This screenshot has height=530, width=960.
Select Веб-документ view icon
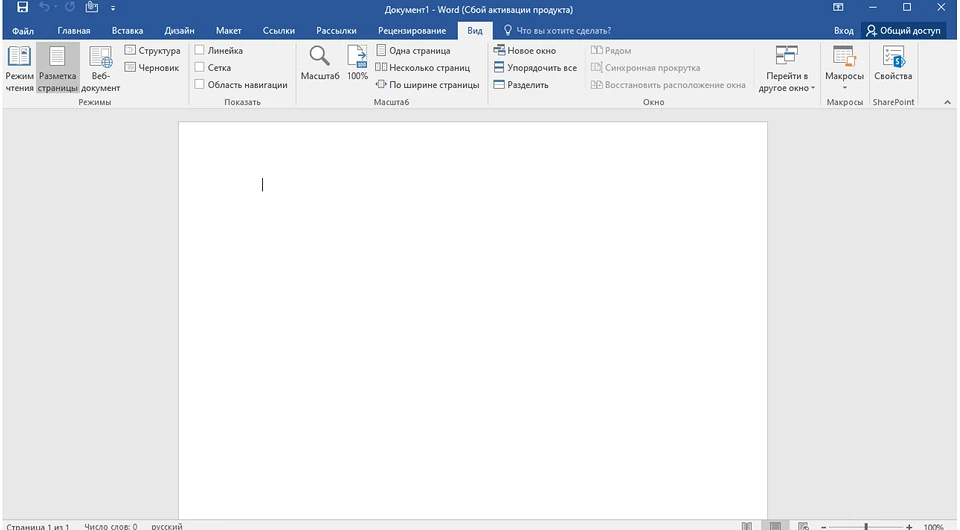(x=101, y=67)
